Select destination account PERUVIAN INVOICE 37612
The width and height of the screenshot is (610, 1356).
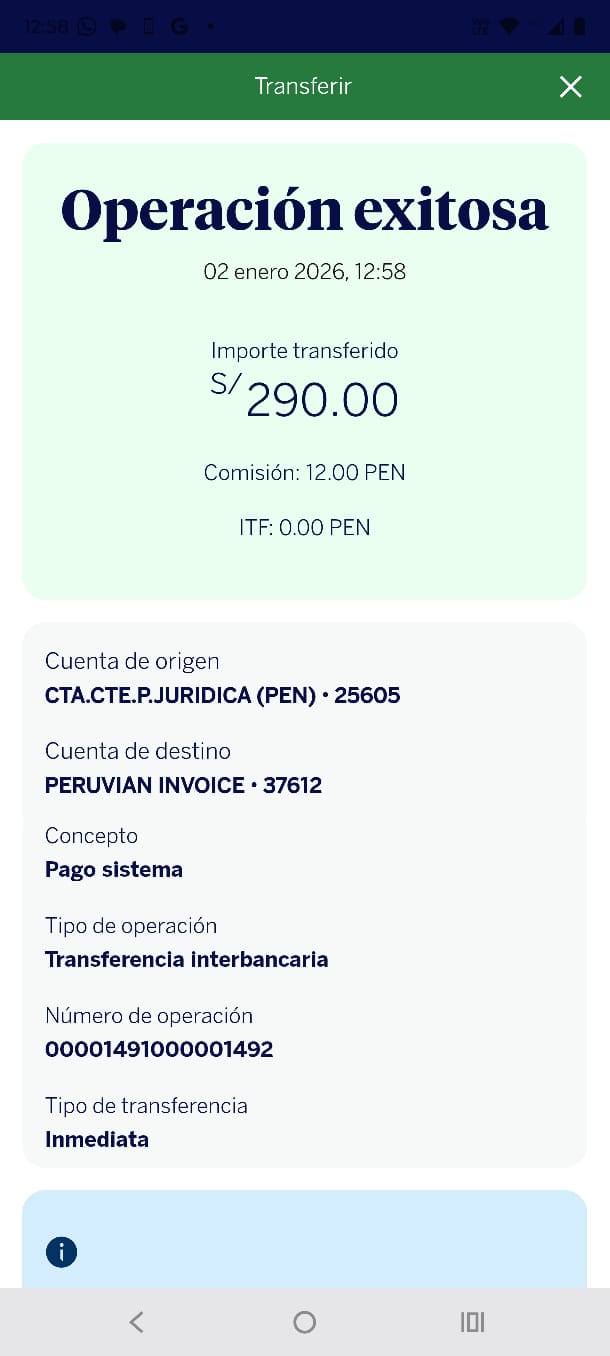coord(184,786)
